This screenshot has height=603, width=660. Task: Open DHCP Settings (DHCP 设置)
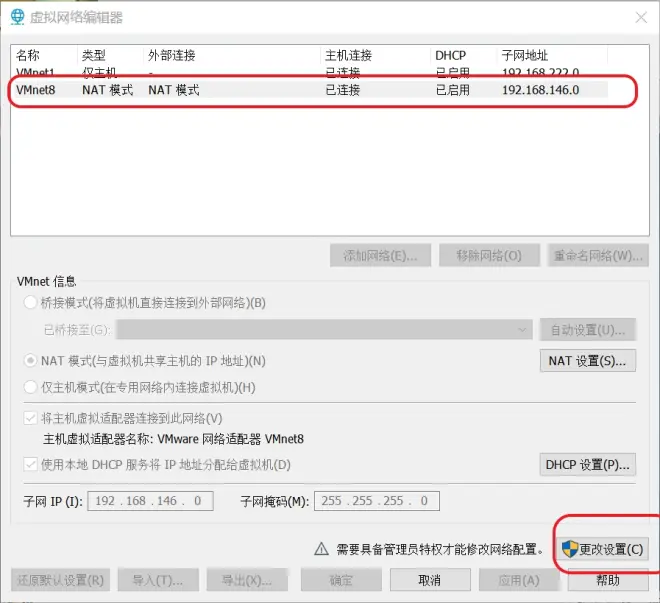pos(588,465)
